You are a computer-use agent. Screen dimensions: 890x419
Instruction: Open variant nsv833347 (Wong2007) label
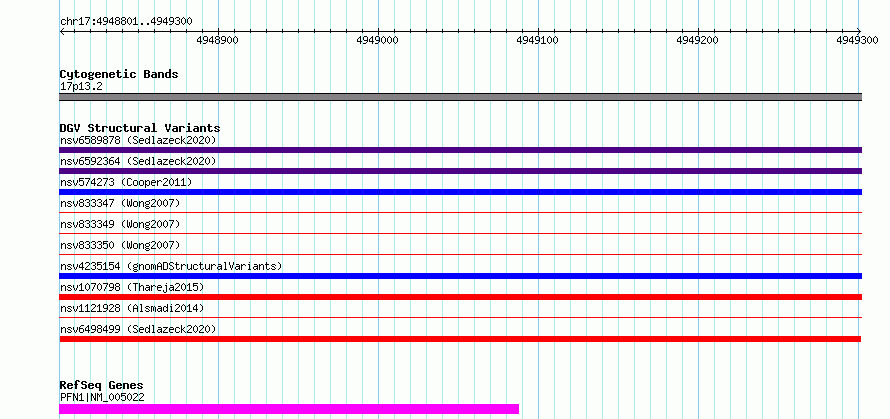(120, 203)
